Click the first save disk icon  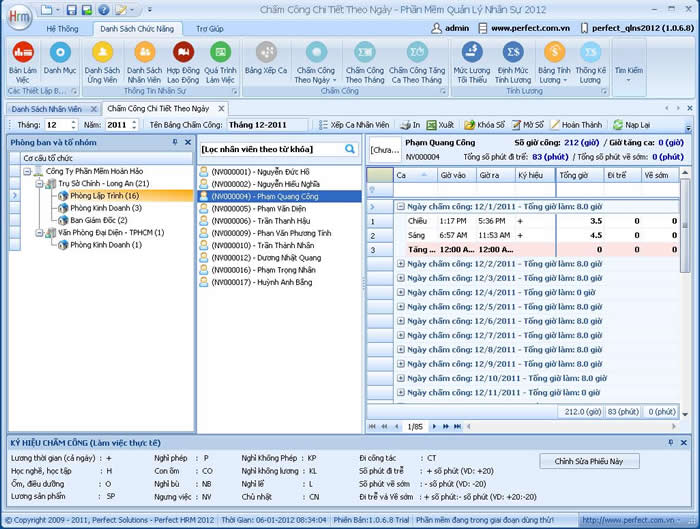click(x=71, y=10)
